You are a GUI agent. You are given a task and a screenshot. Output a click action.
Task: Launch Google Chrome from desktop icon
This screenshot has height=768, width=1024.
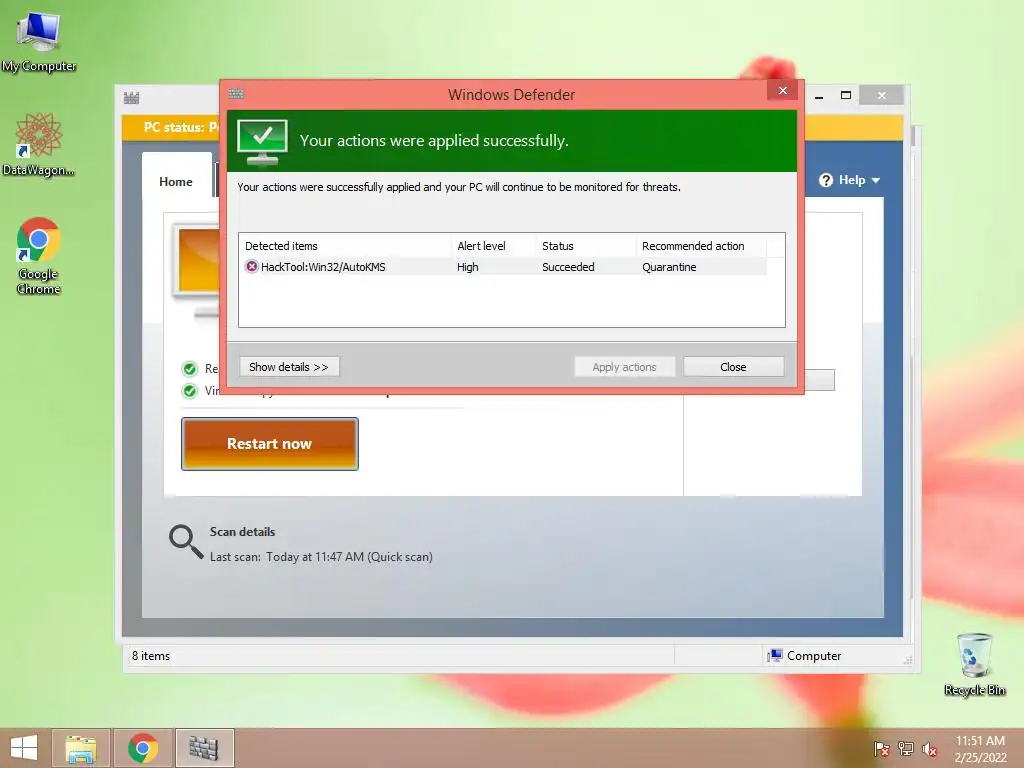[38, 255]
